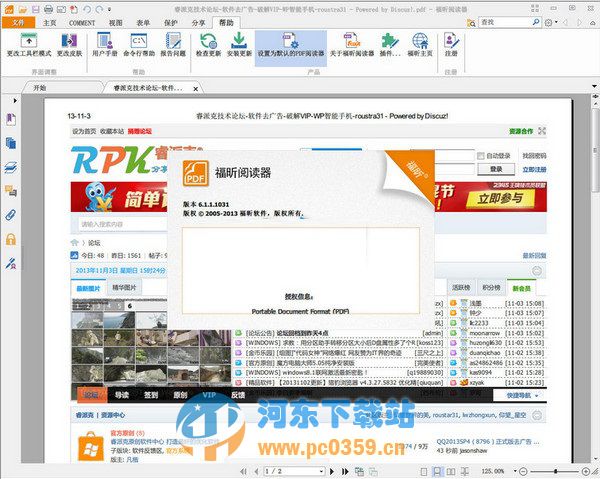Click the 设为首页 link on page

pos(84,131)
